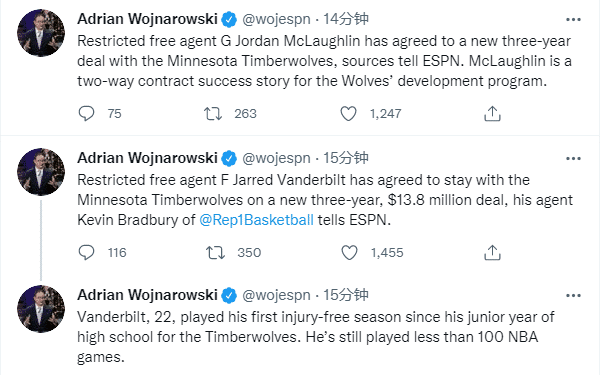Screen dimensions: 601x375
Task: Open @wojespn handle on second tweet
Action: tap(276, 158)
